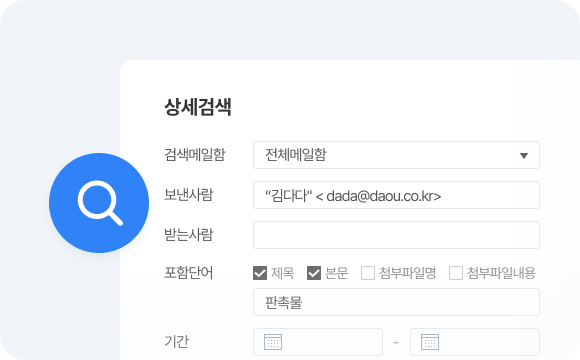Image resolution: width=580 pixels, height=360 pixels.
Task: Open the start date calendar icon
Action: click(273, 342)
